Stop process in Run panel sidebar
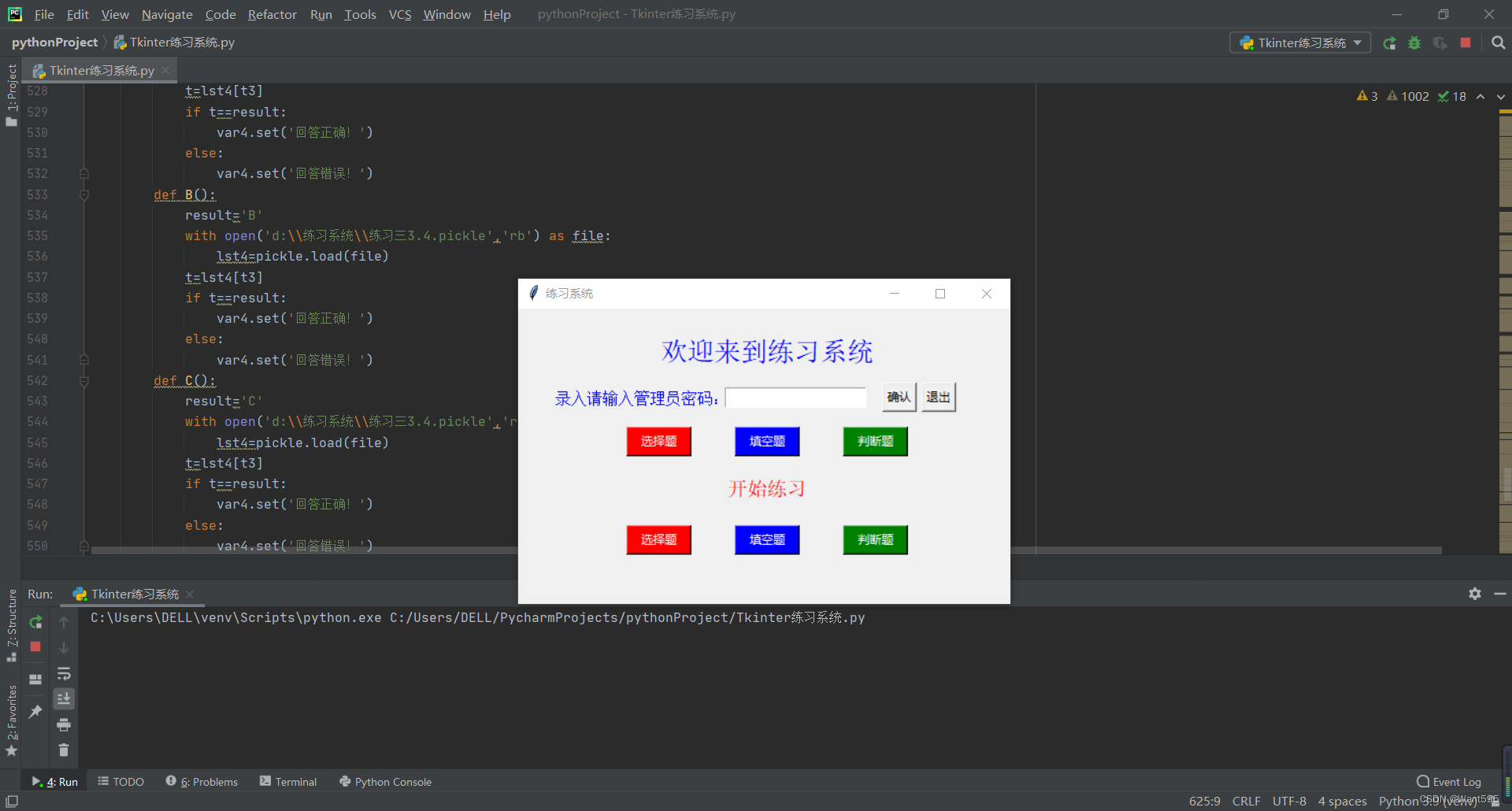1512x811 pixels. (x=35, y=646)
